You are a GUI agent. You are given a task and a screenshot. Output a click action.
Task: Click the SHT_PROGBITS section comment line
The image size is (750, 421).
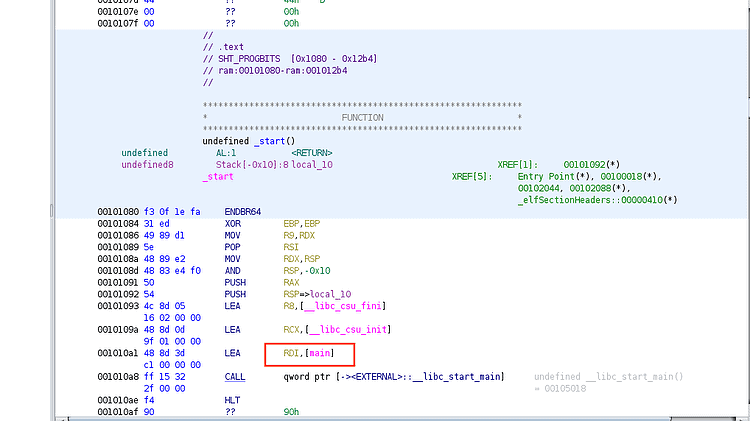tap(290, 58)
